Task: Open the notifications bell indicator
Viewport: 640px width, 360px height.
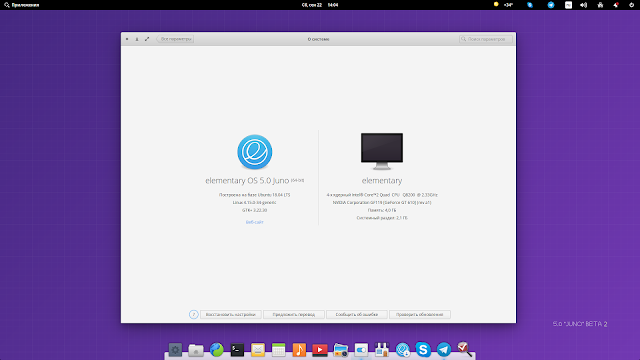Action: click(616, 5)
